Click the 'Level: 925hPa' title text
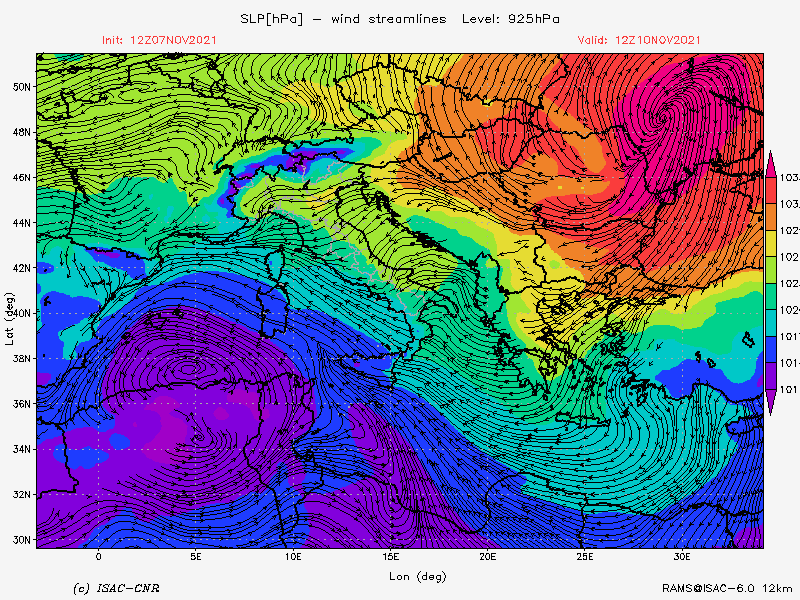The width and height of the screenshot is (800, 600). (x=511, y=19)
